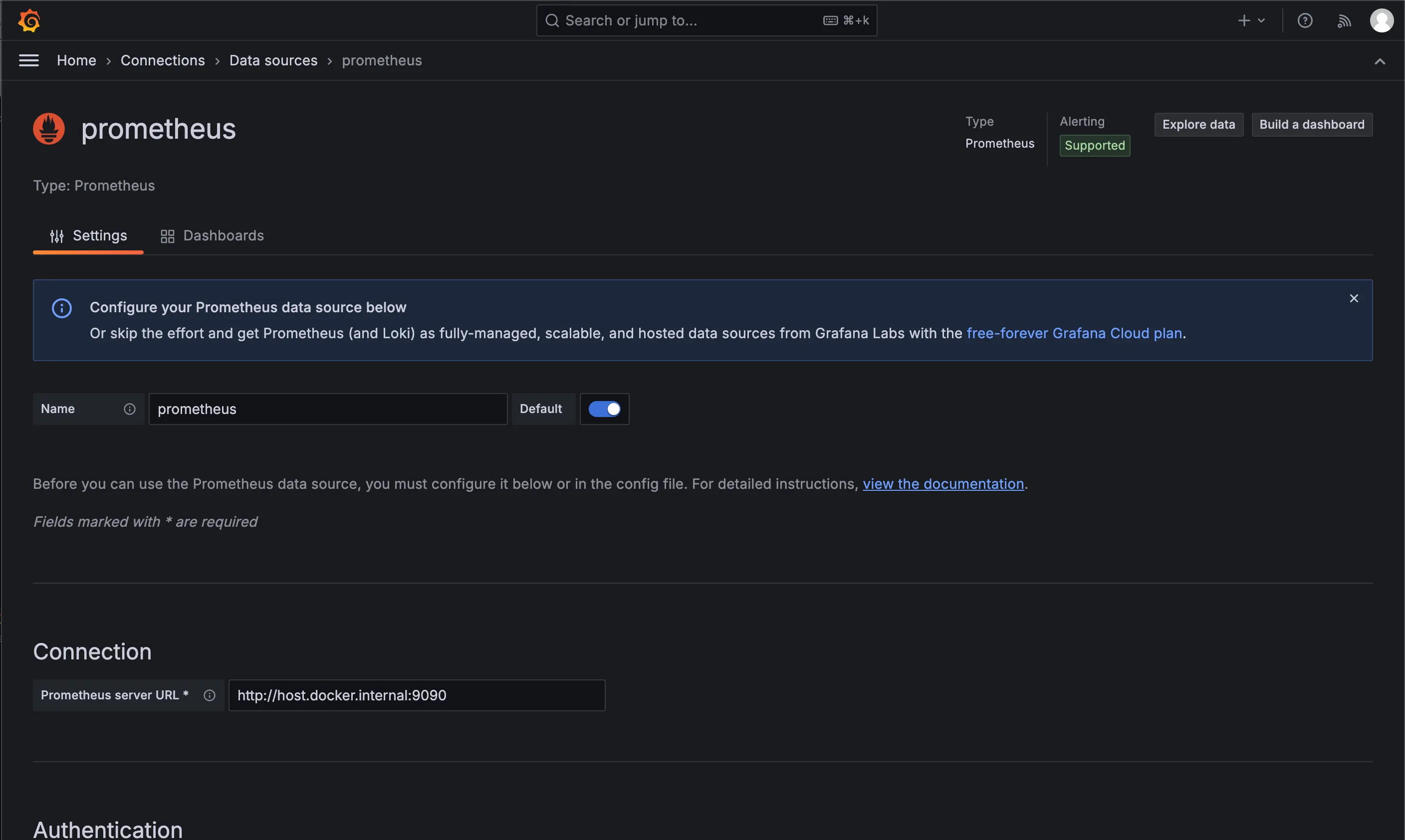Screen dimensions: 1405x840
Task: Click the Prometheus server URL info icon
Action: 210,695
